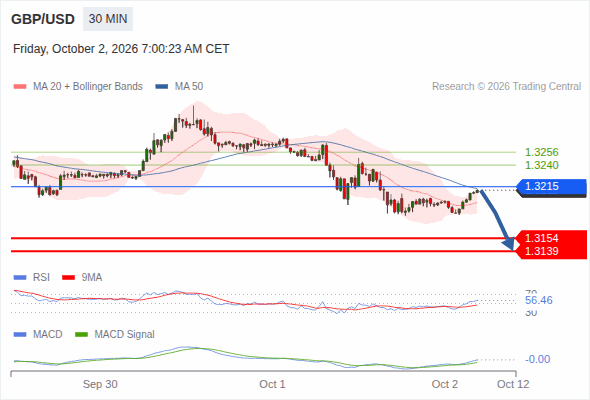Select the 1.3154 red support label
Viewport: 590px width, 400px height.
(x=552, y=238)
